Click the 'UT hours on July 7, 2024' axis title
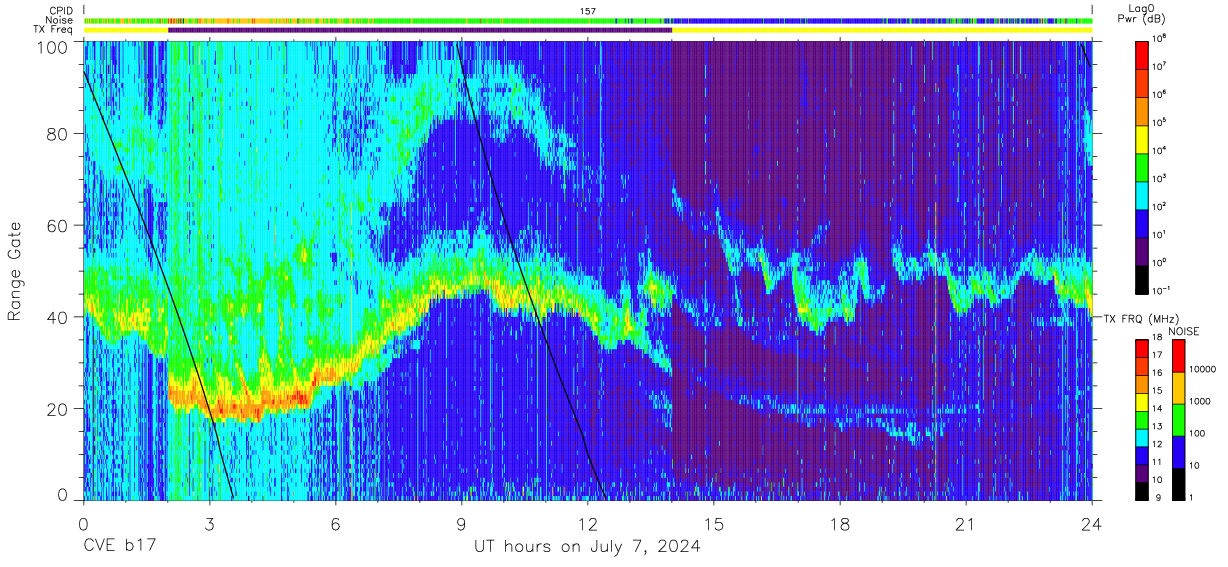 pyautogui.click(x=586, y=548)
